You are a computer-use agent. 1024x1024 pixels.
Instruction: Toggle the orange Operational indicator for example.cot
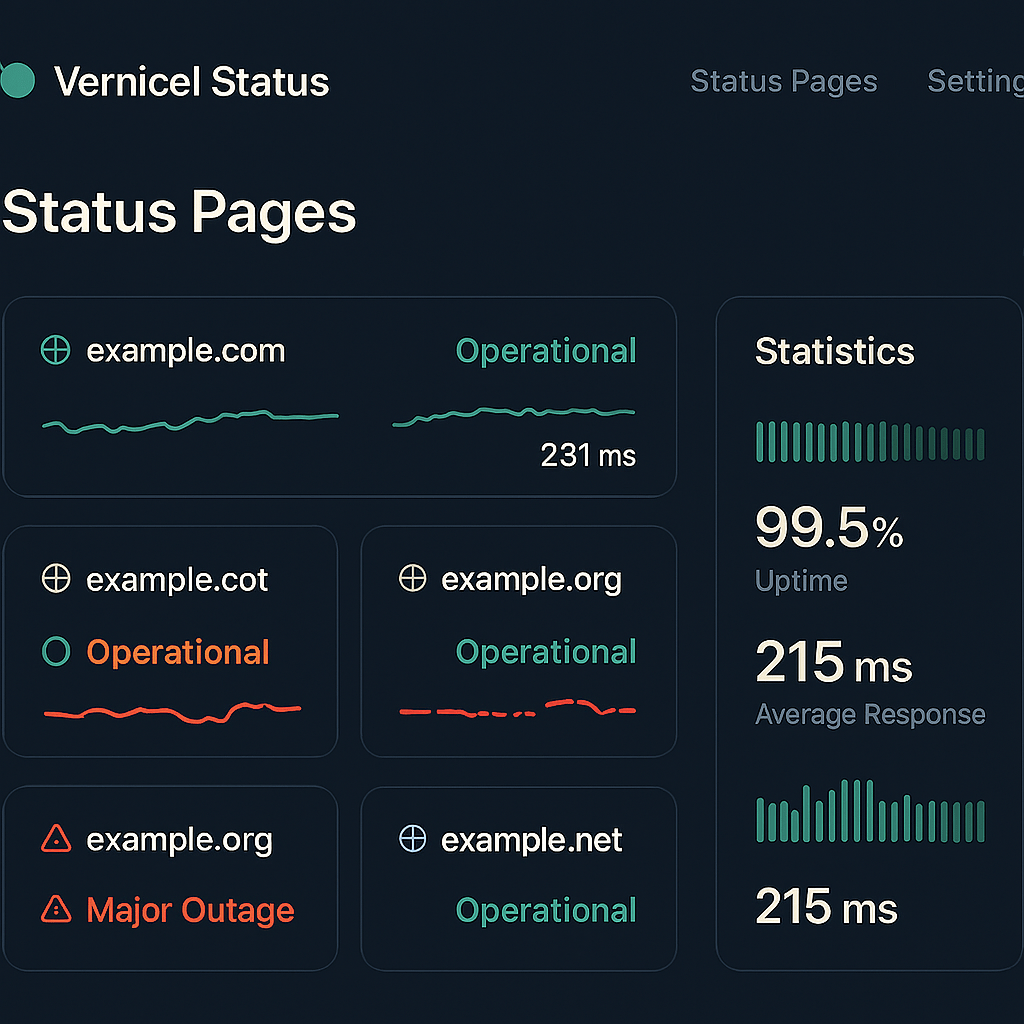coord(178,651)
